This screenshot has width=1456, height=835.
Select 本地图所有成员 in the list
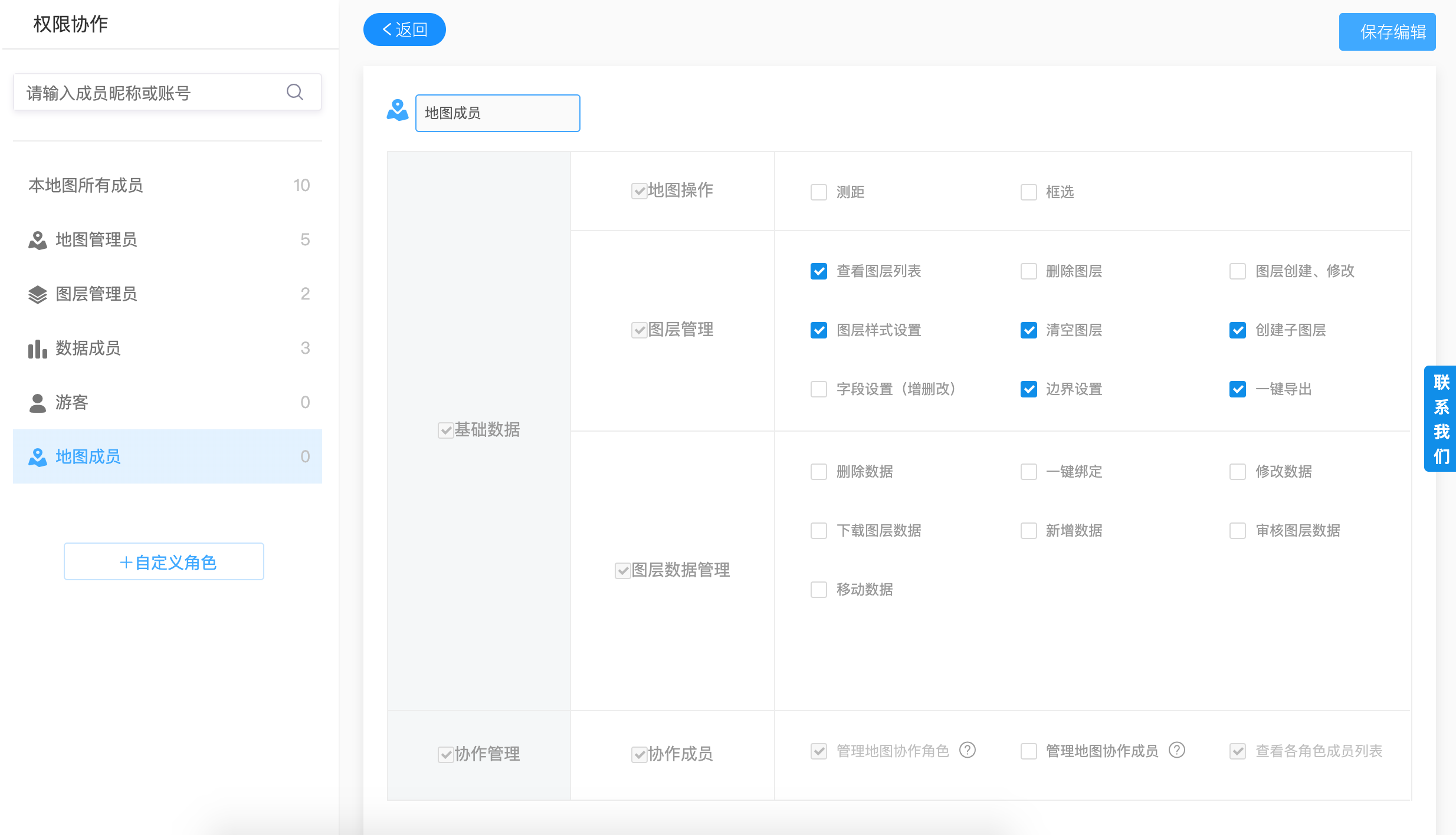coord(168,185)
